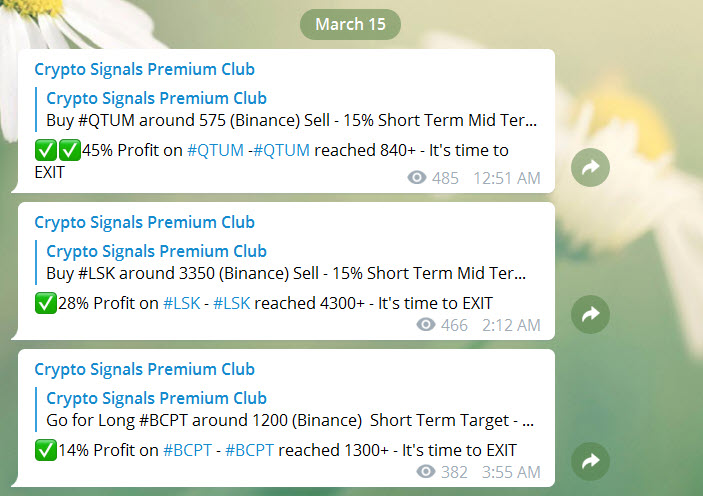This screenshot has height=496, width=703.
Task: Open the quoted Go for Long #BCPT reply
Action: pyautogui.click(x=287, y=409)
